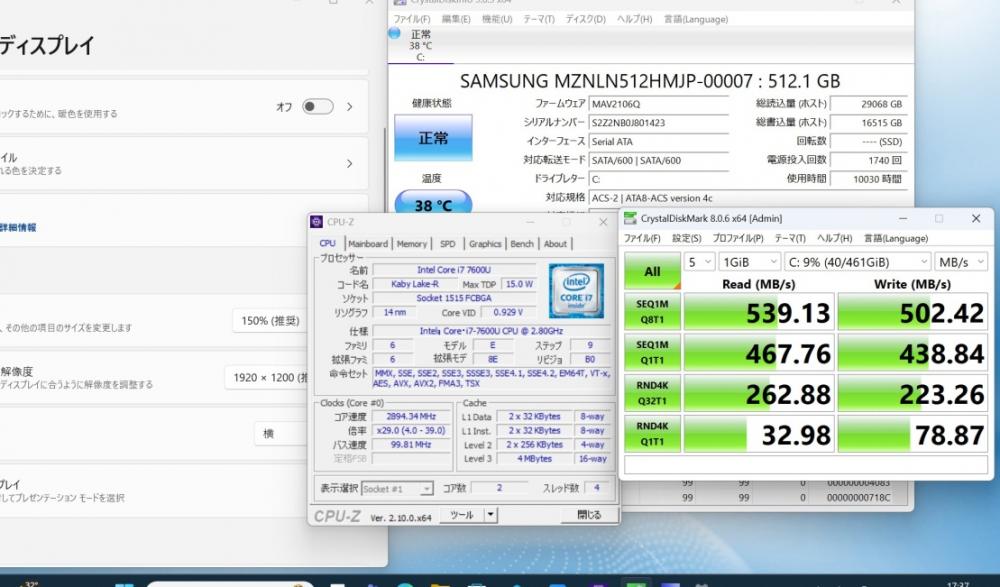The height and width of the screenshot is (587, 1000).
Task: Switch to the SPD tab in CPU-Z
Action: pos(448,244)
